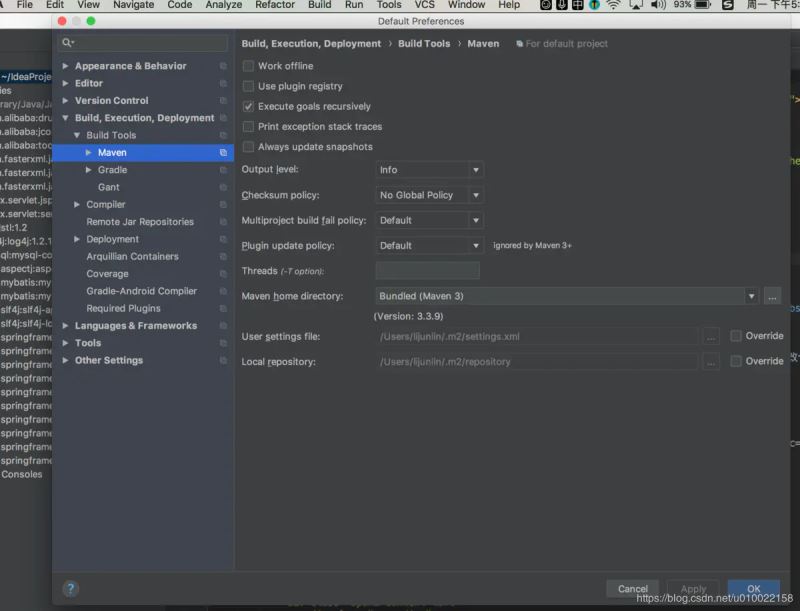Click the OK button
The height and width of the screenshot is (611, 800).
pyautogui.click(x=753, y=589)
